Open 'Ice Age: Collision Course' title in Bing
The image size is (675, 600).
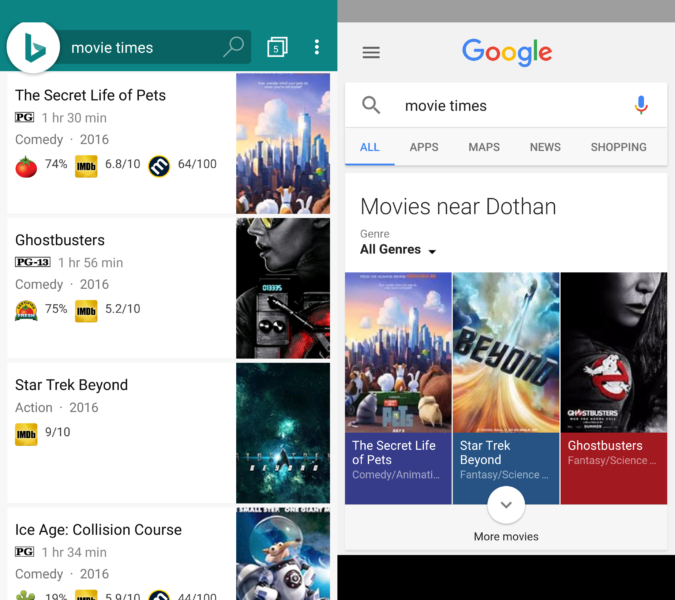[x=99, y=529]
